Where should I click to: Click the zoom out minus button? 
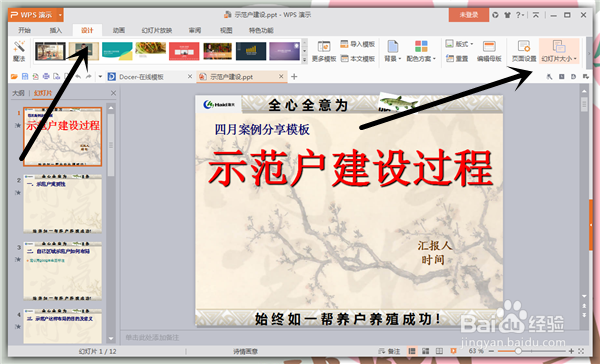(x=492, y=351)
